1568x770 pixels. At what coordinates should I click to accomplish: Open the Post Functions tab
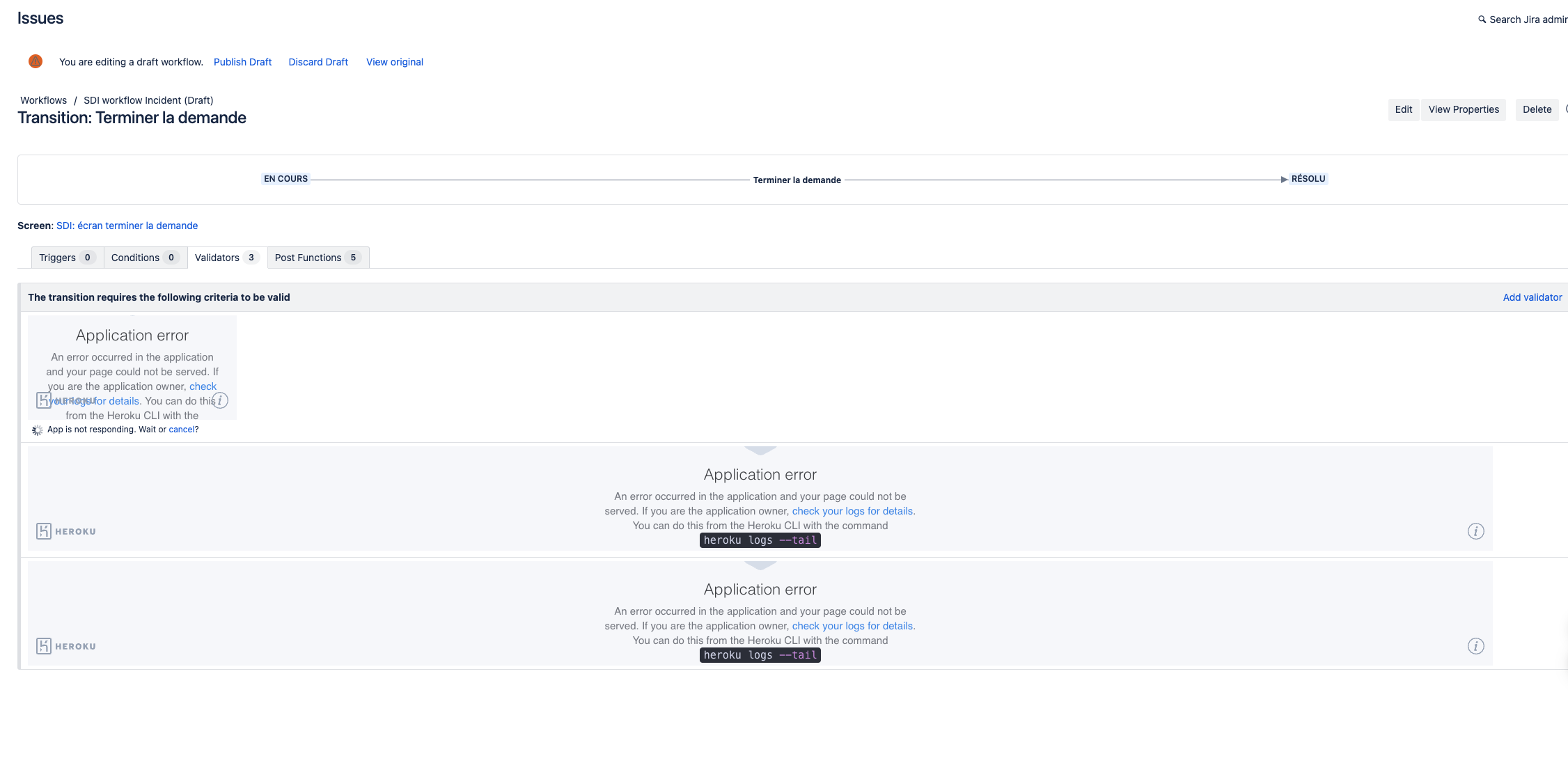318,258
